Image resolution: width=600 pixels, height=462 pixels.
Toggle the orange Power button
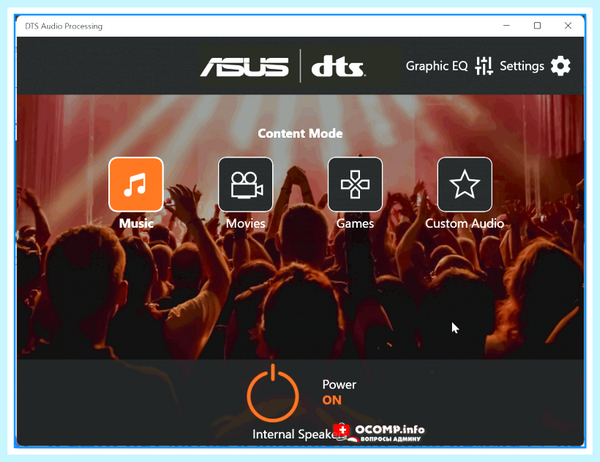pyautogui.click(x=273, y=393)
